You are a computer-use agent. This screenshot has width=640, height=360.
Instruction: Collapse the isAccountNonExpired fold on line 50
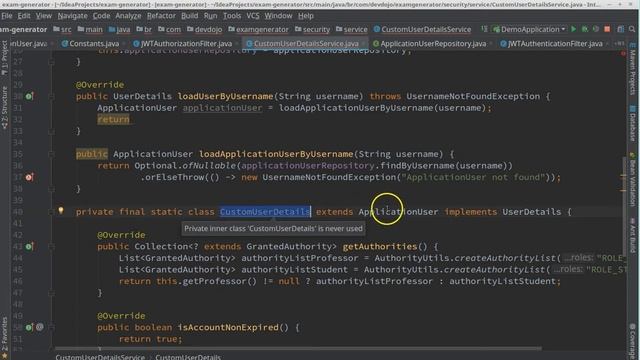click(x=51, y=327)
